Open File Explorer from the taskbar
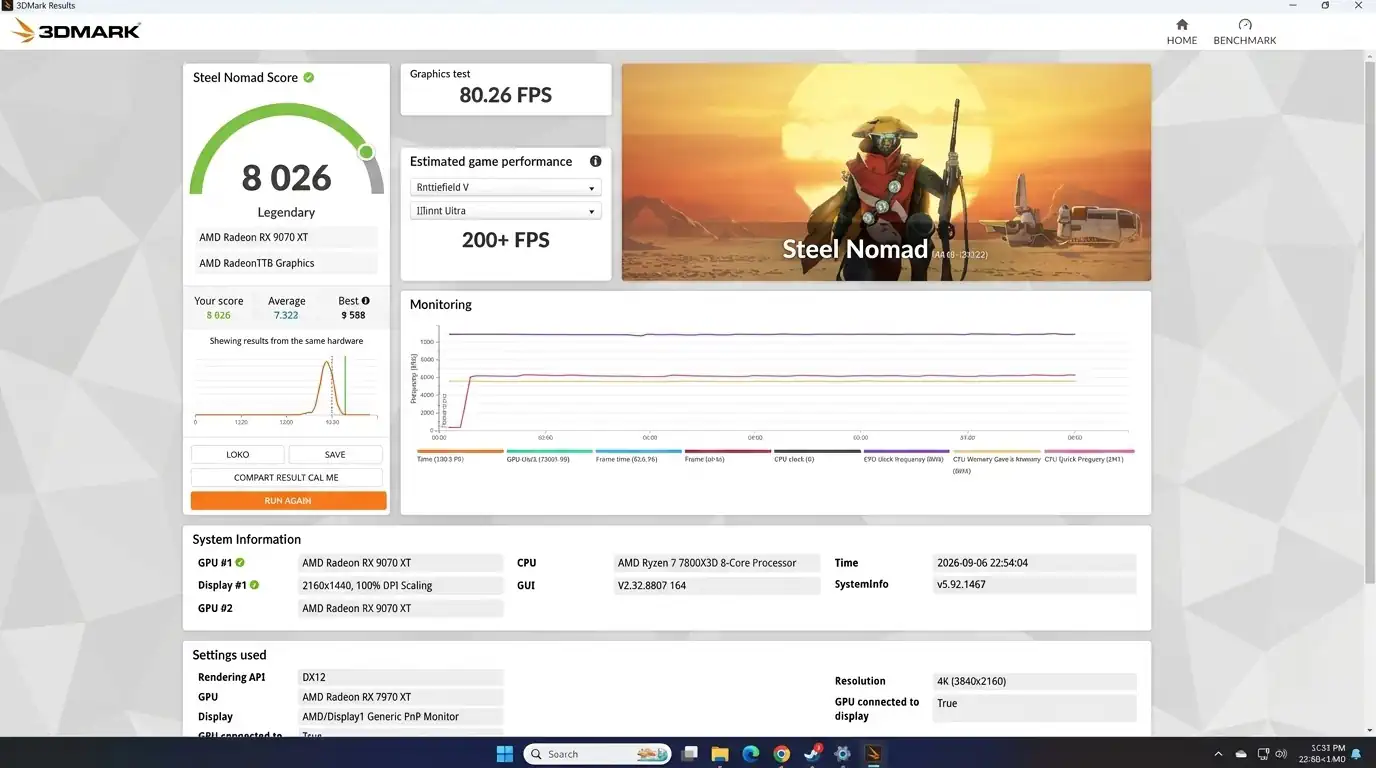Screen dimensions: 1376x768 pyautogui.click(x=720, y=753)
